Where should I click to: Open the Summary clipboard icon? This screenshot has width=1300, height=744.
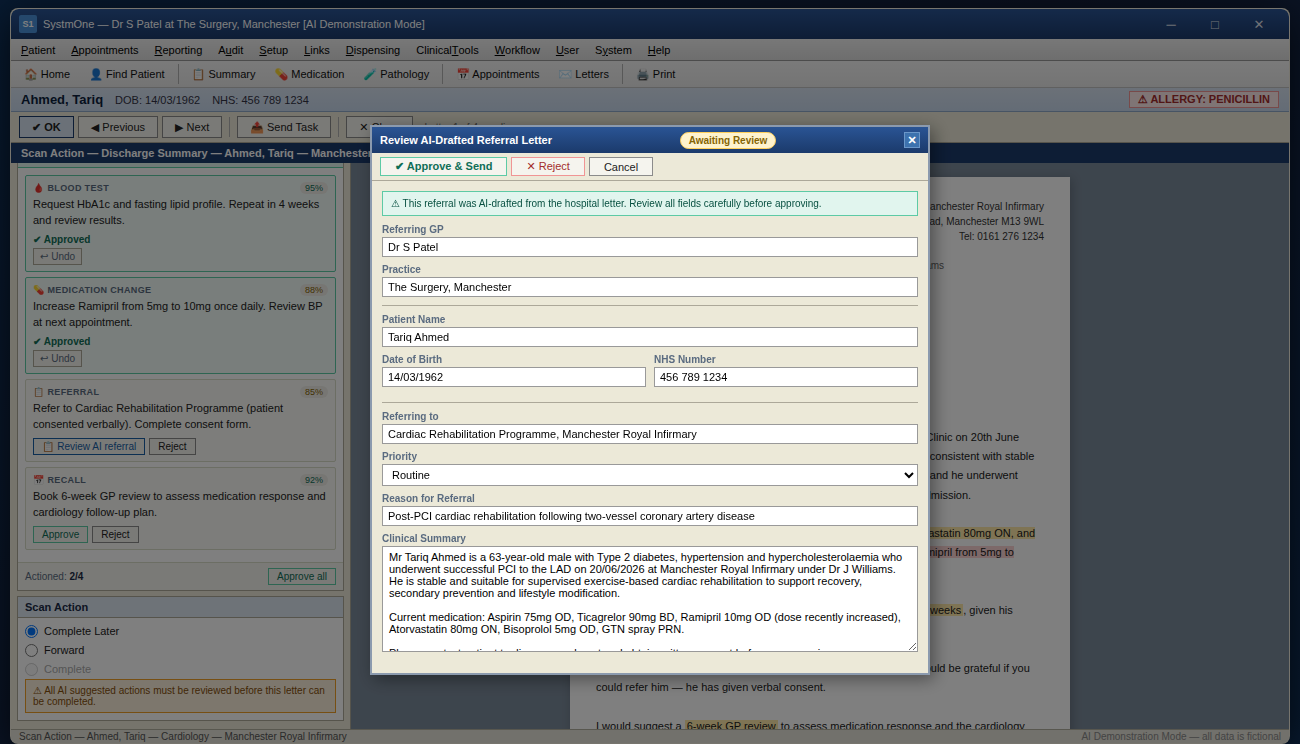coord(198,74)
